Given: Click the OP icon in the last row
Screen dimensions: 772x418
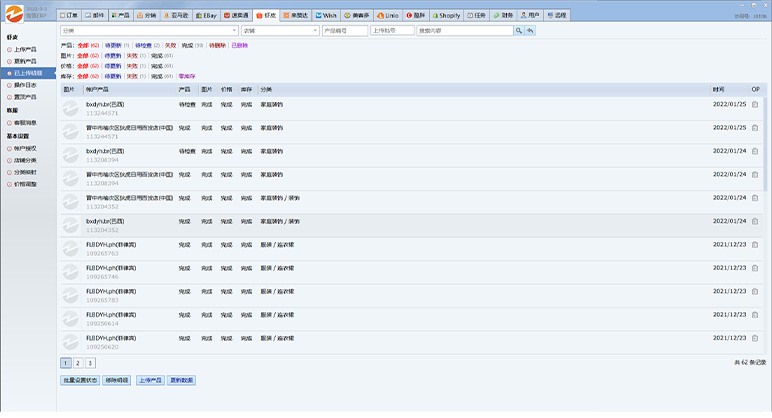Looking at the screenshot, I should (756, 339).
